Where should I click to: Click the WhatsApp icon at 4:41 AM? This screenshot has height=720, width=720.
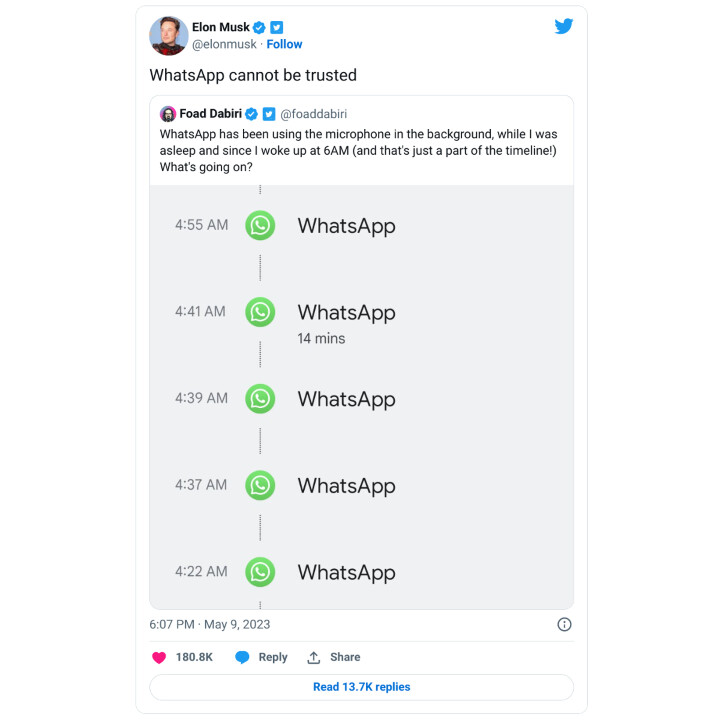pyautogui.click(x=260, y=312)
